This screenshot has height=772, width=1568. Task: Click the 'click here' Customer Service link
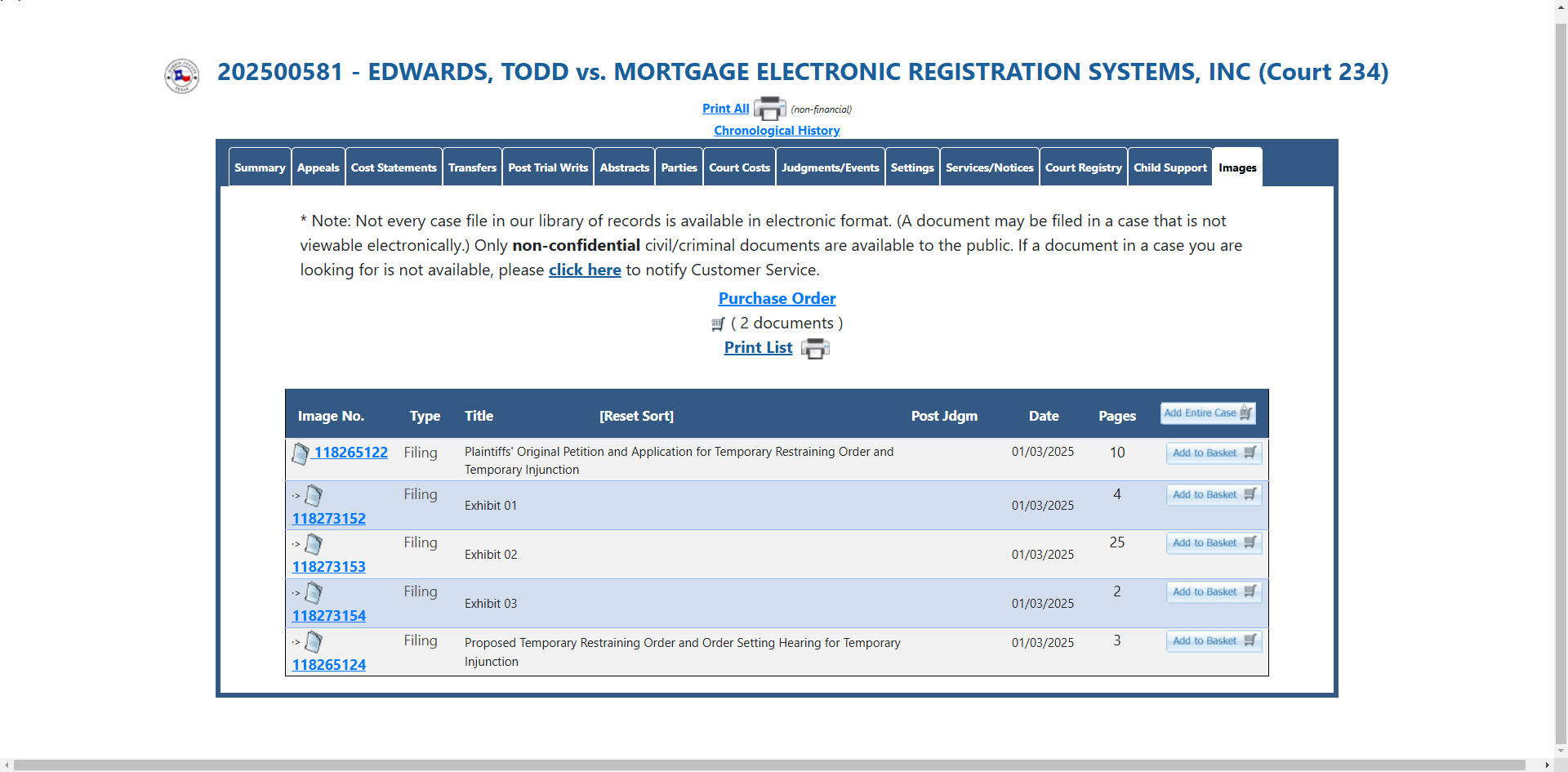click(x=585, y=270)
